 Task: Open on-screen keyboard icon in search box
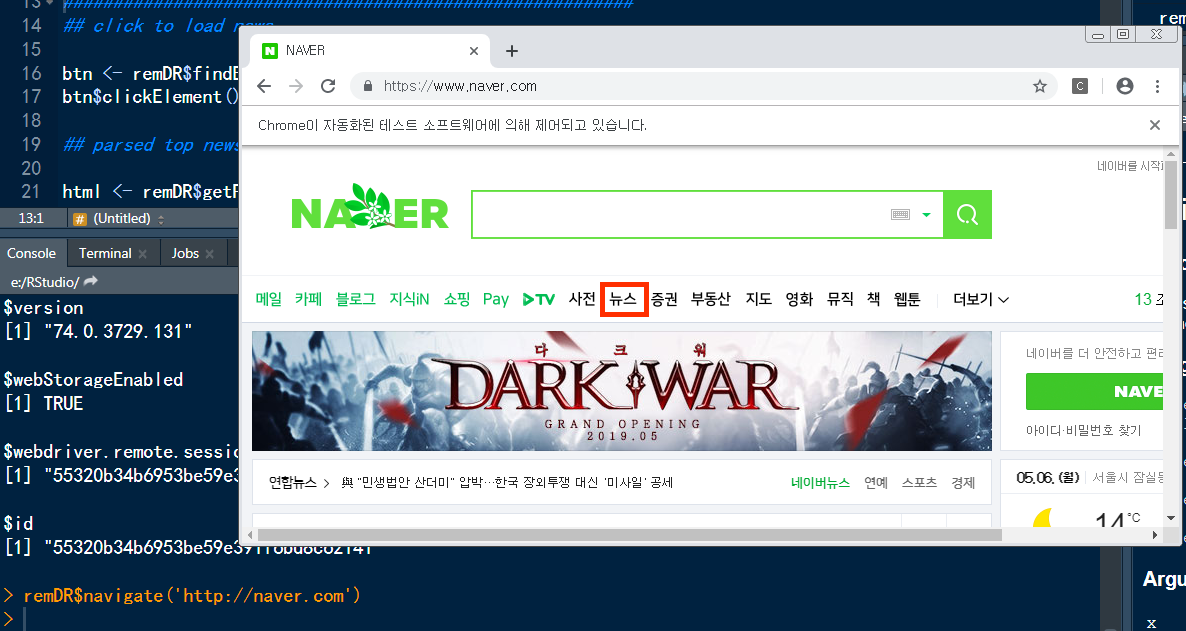point(900,215)
